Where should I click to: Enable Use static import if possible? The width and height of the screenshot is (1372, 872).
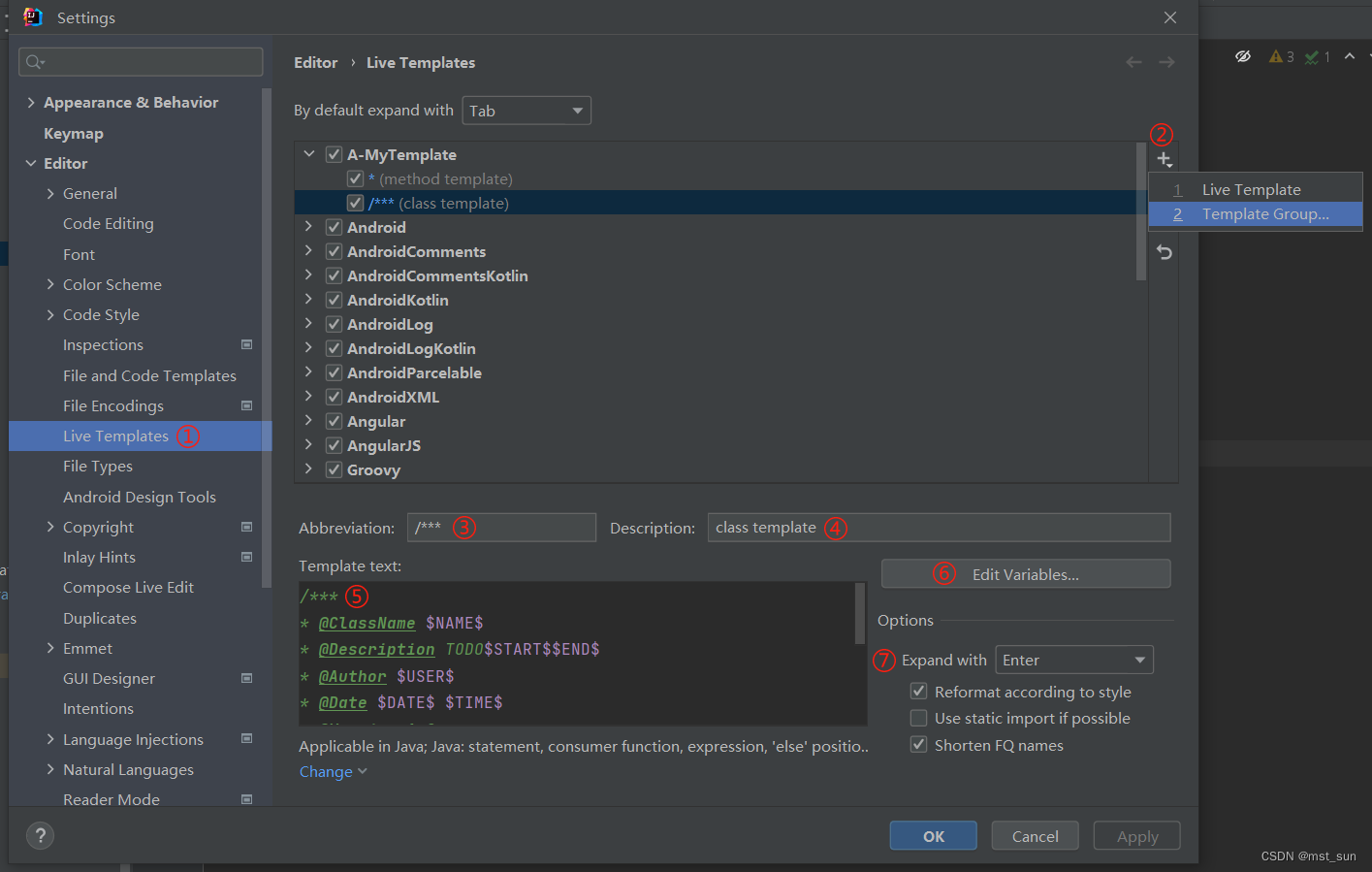tap(918, 718)
